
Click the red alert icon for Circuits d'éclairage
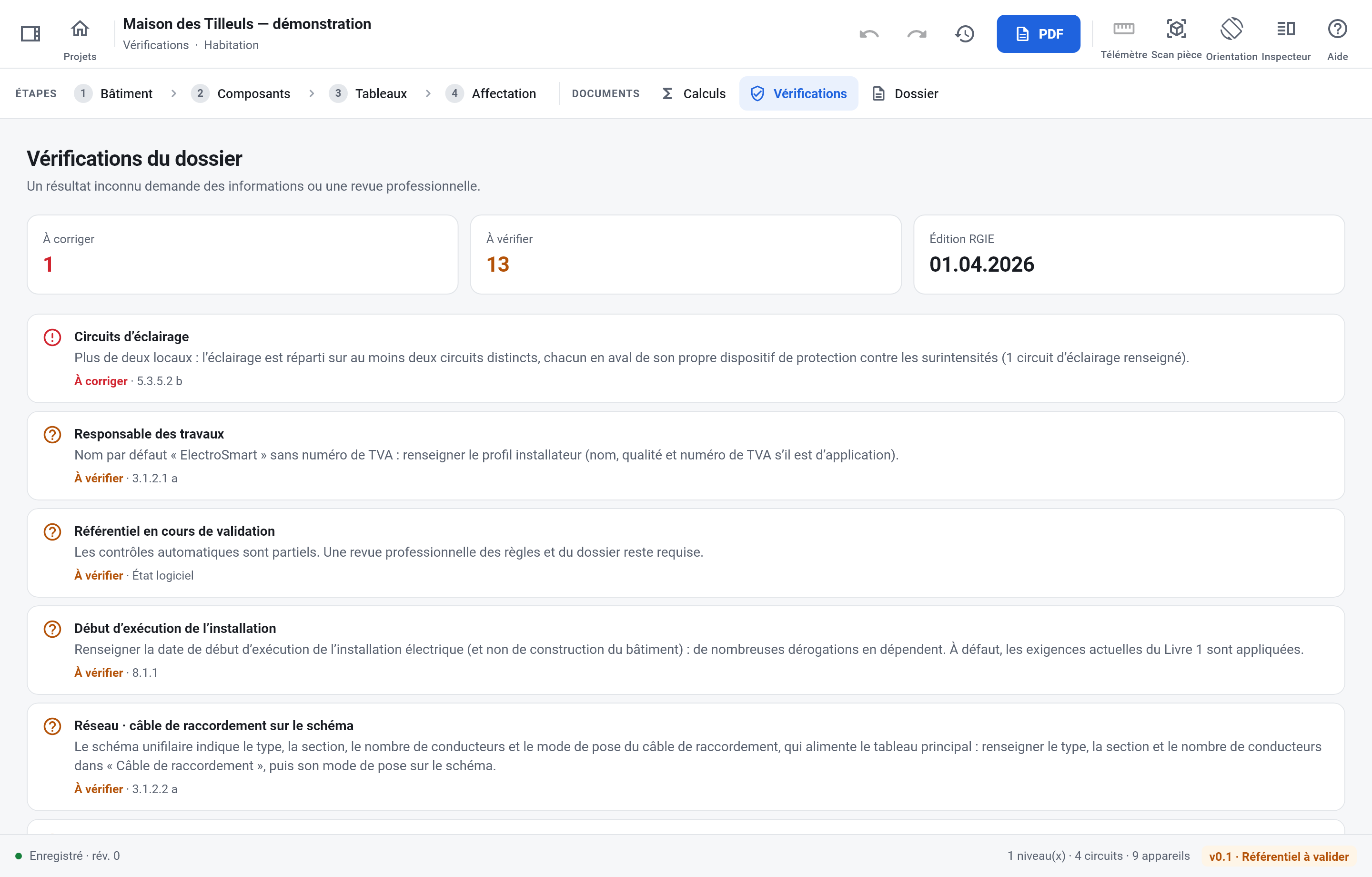(x=52, y=337)
